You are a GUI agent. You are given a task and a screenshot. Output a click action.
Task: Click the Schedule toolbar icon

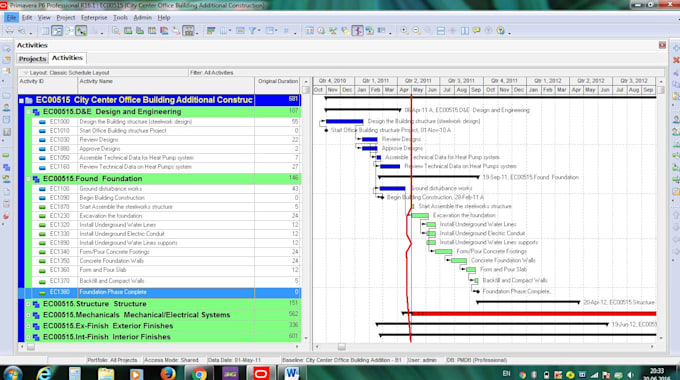pos(309,31)
